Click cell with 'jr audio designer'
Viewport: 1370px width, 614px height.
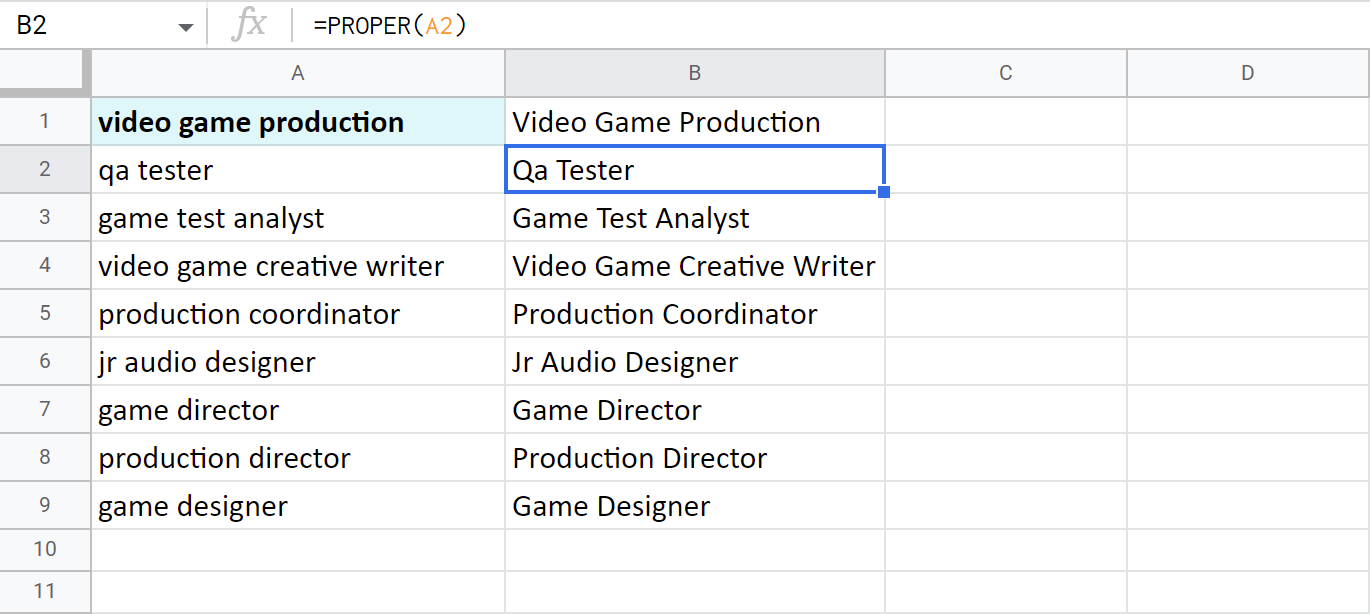297,362
